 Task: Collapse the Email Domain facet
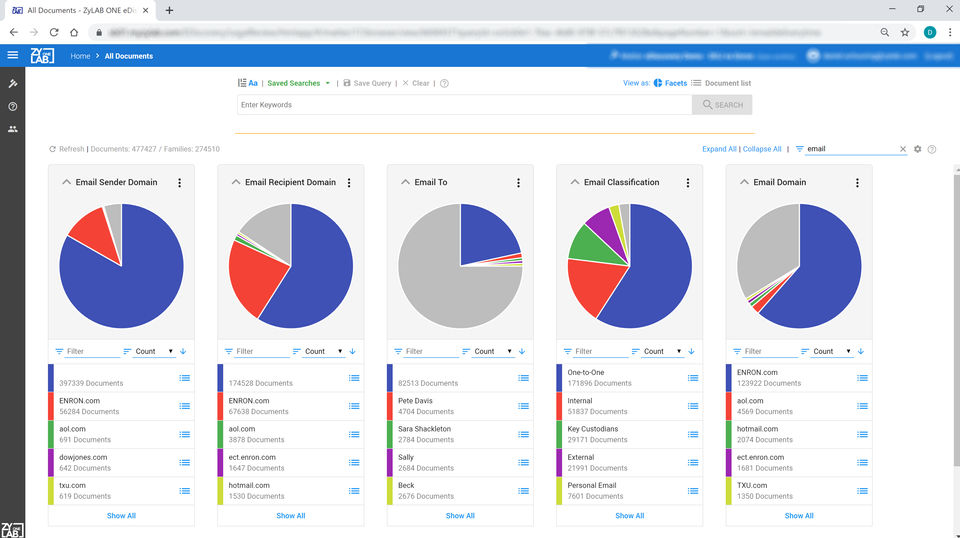[744, 182]
